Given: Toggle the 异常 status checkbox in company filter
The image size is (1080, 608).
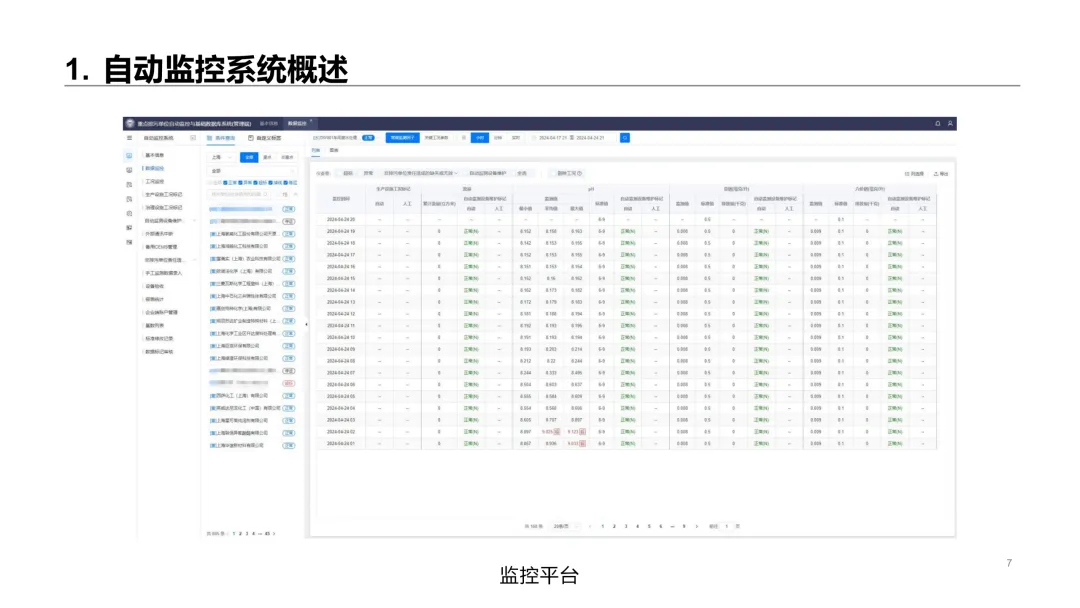Looking at the screenshot, I should [x=240, y=182].
